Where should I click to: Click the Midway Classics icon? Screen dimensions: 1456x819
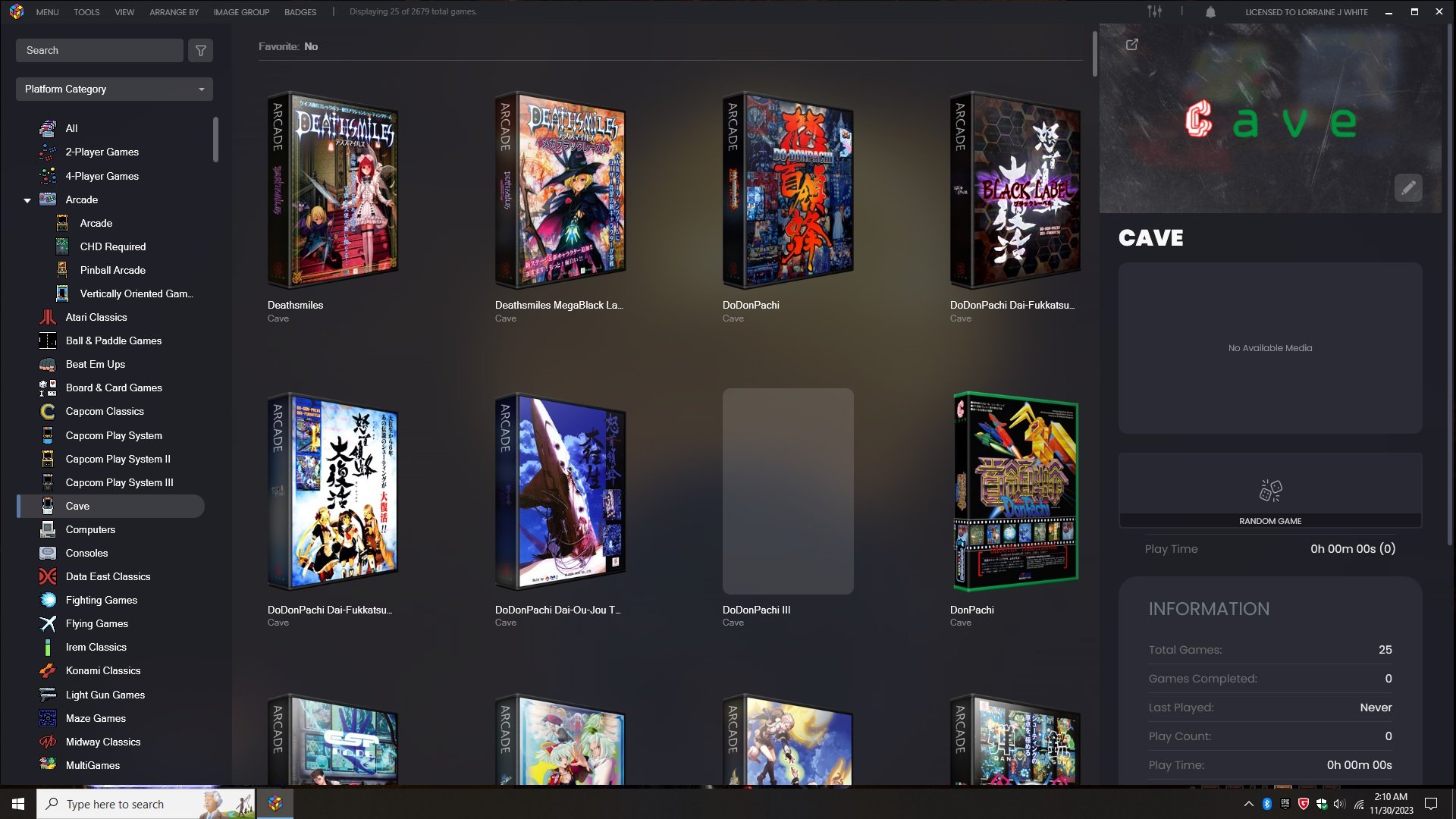[x=48, y=742]
